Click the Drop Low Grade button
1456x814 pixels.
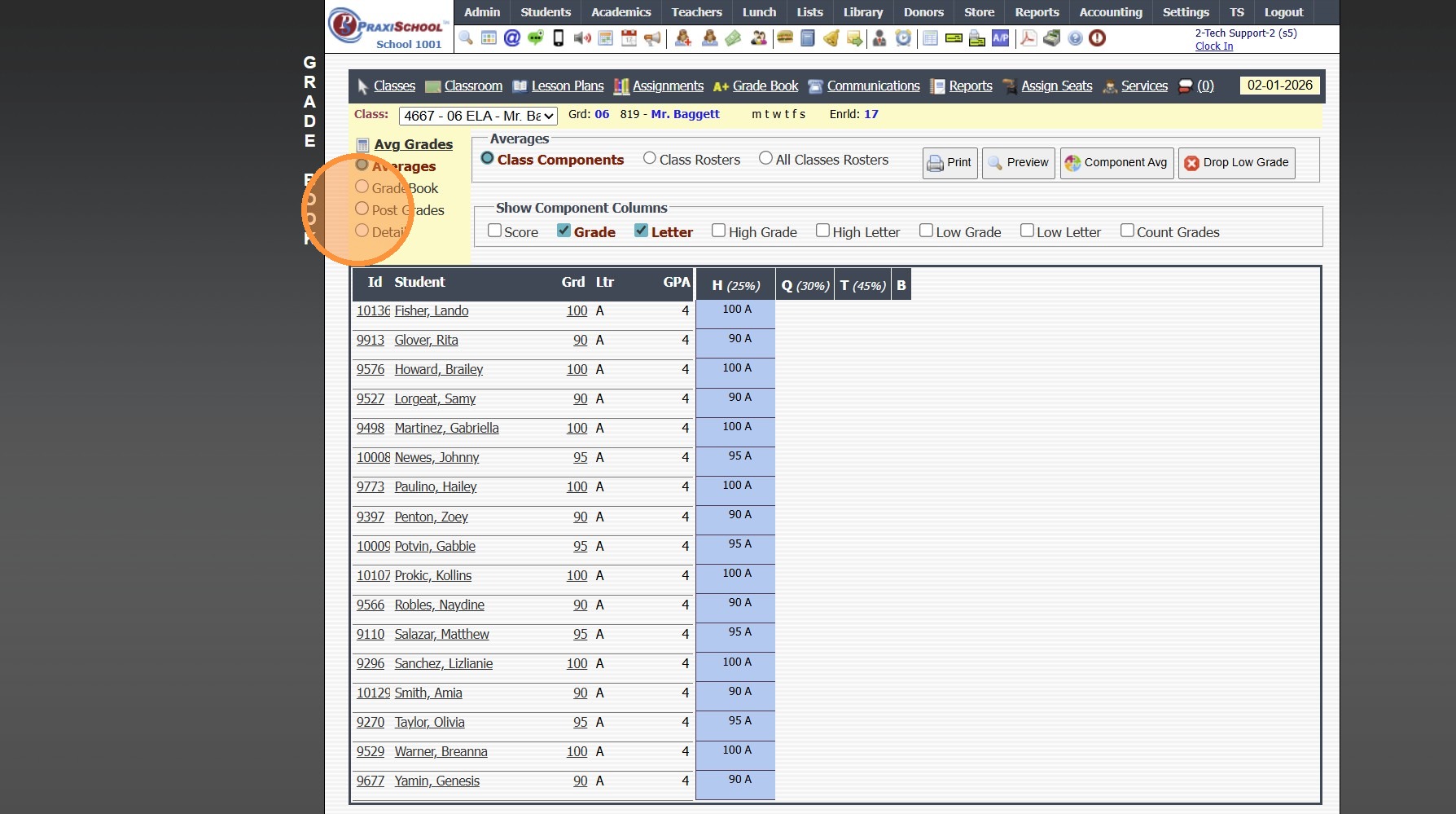coord(1237,163)
